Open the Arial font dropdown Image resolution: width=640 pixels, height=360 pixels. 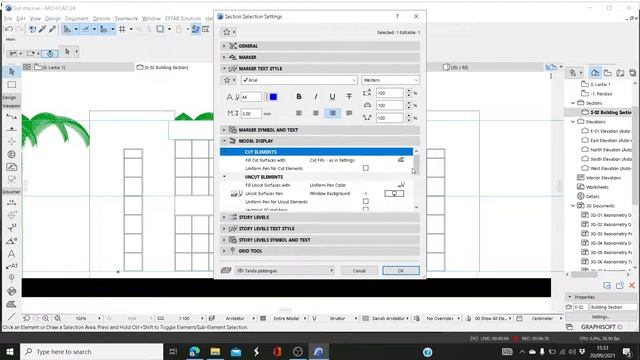[299, 80]
